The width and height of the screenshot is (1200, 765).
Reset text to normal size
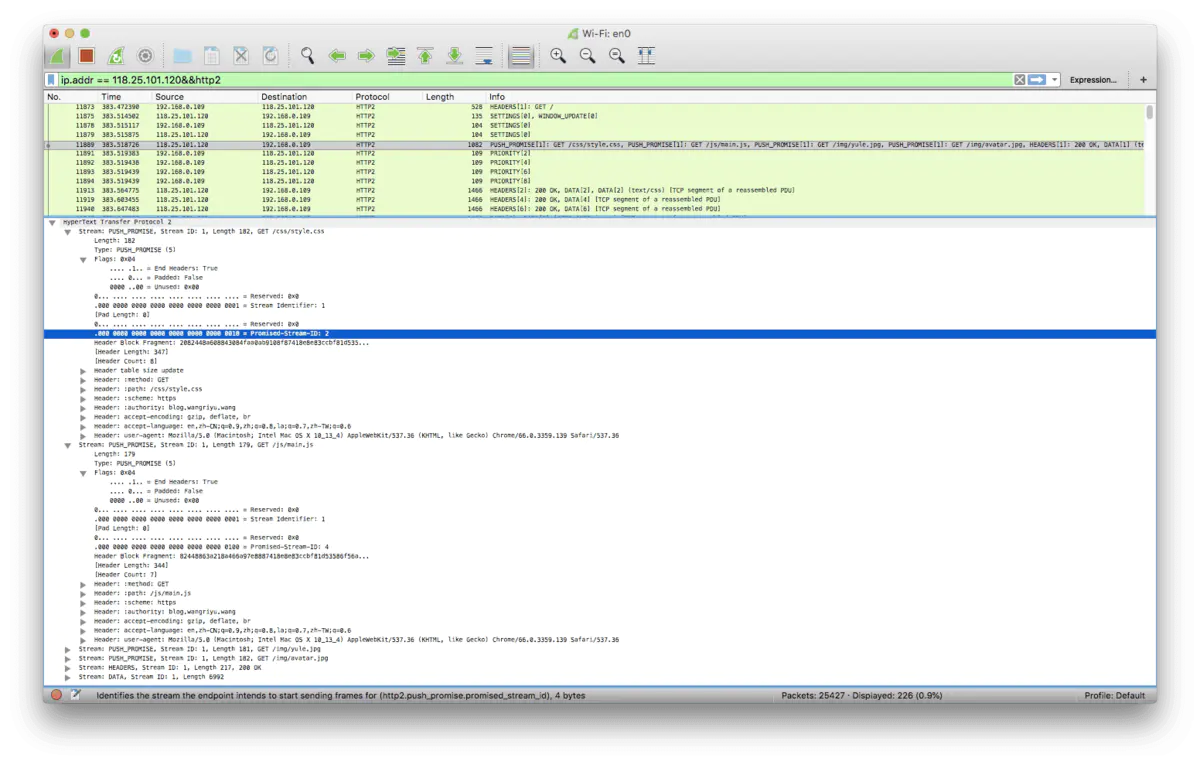(617, 57)
